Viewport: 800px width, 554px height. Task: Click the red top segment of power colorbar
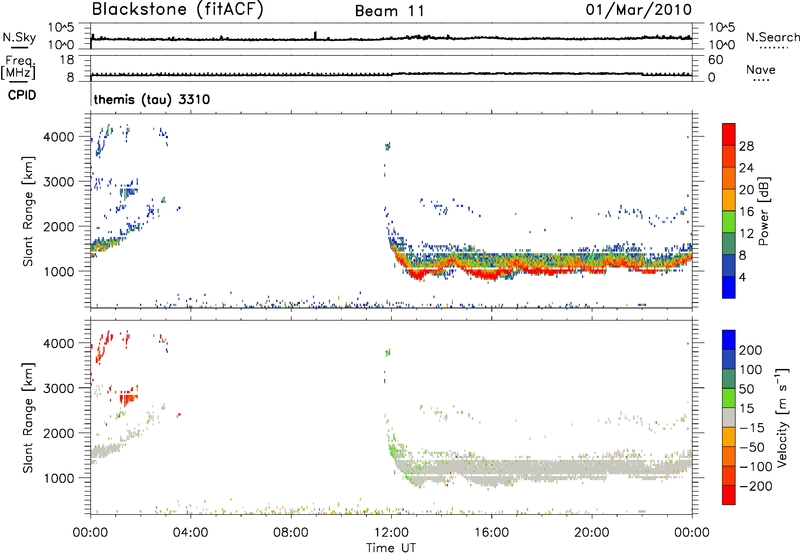tap(729, 134)
